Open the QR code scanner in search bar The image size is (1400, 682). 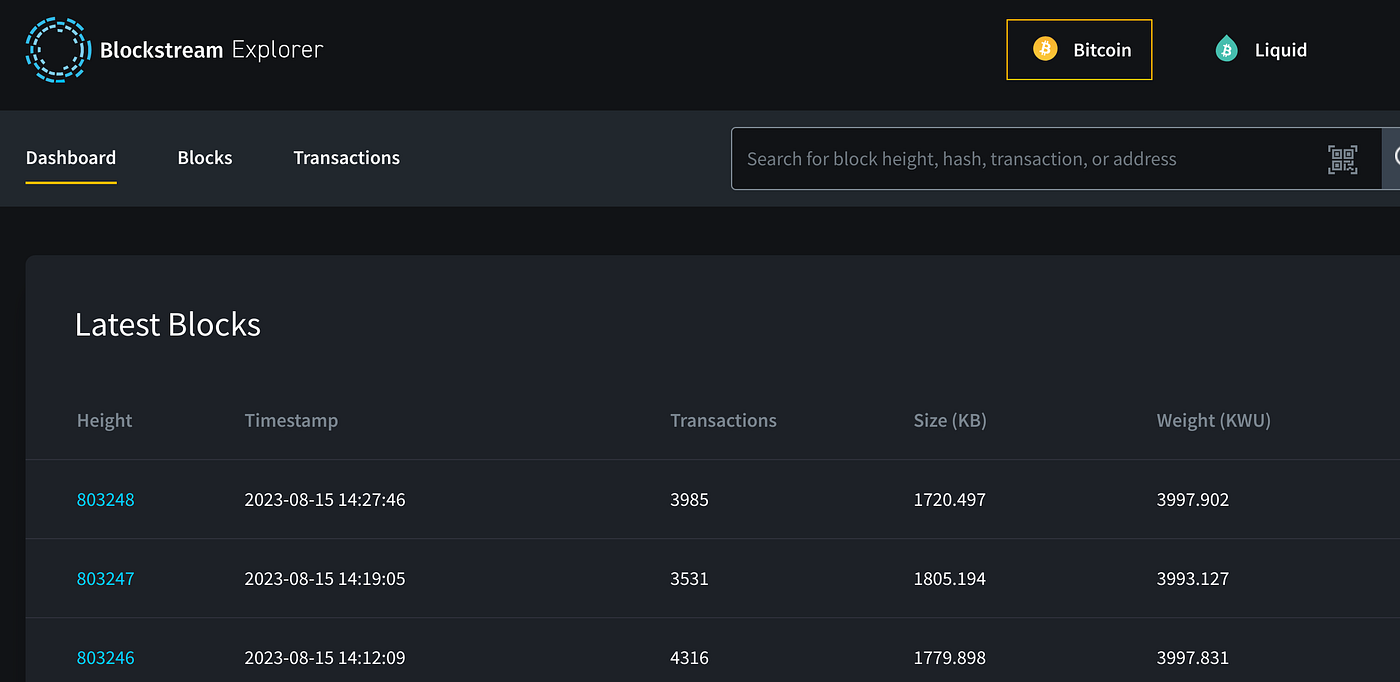[x=1343, y=158]
